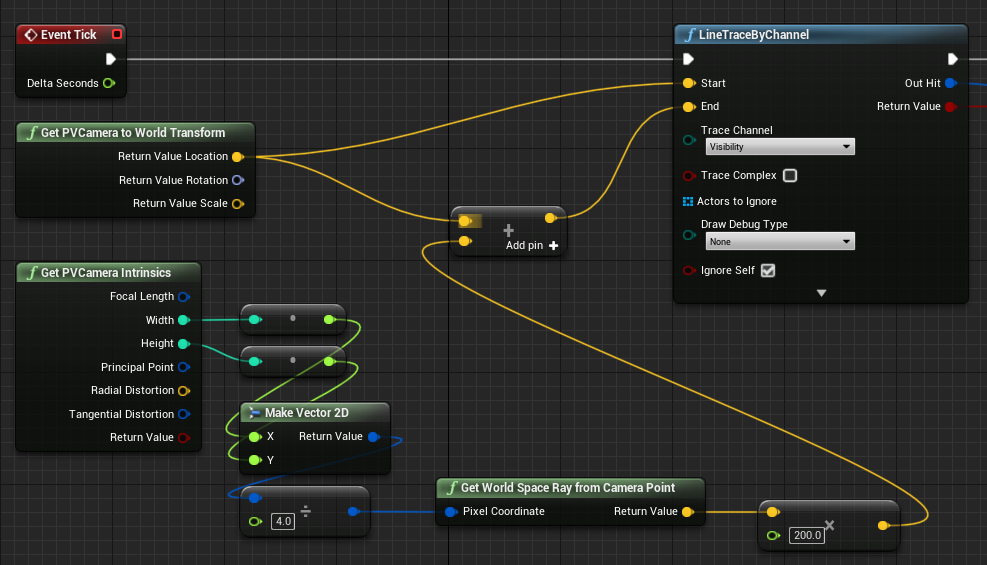Click Height conversion node output pin
The width and height of the screenshot is (987, 565).
pos(329,361)
